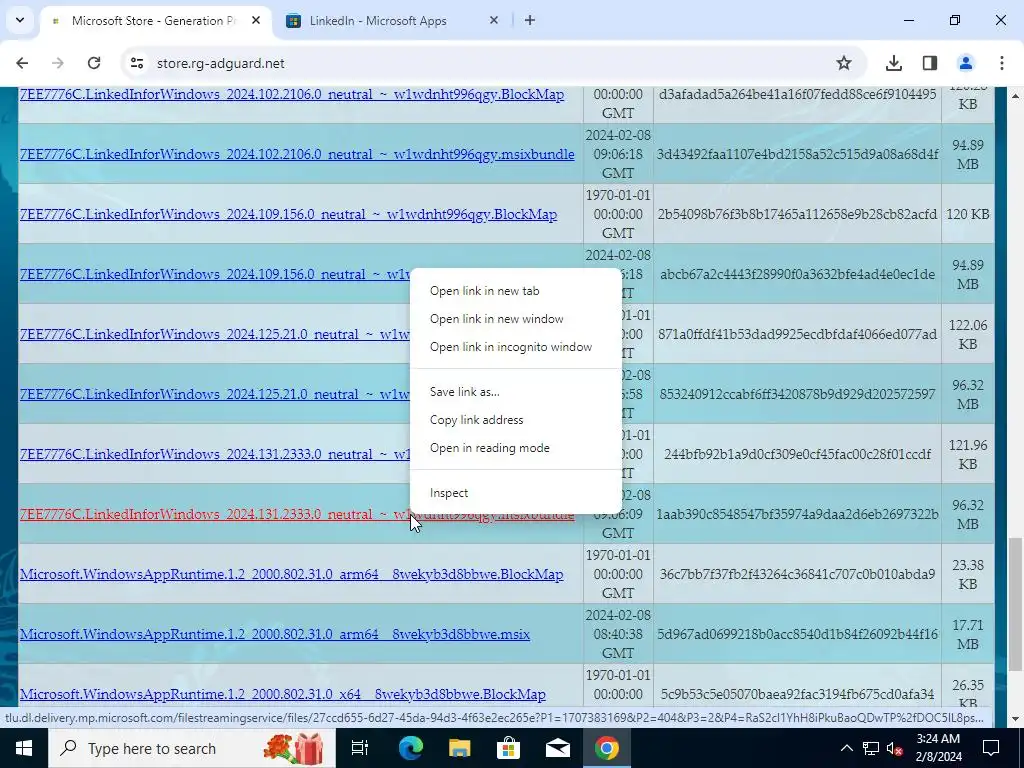This screenshot has width=1024, height=768.
Task: Open Chrome's three-dot menu
Action: point(1002,63)
